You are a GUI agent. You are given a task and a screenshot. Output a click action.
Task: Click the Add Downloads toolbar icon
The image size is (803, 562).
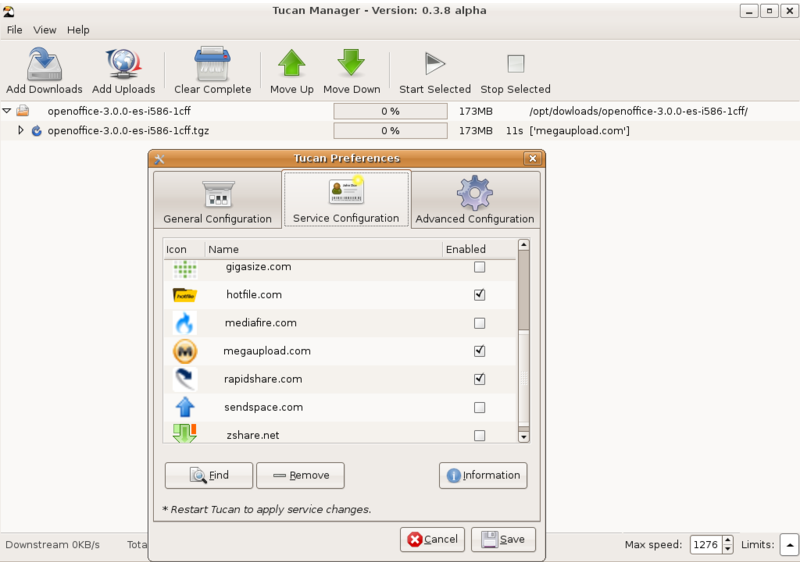(44, 64)
